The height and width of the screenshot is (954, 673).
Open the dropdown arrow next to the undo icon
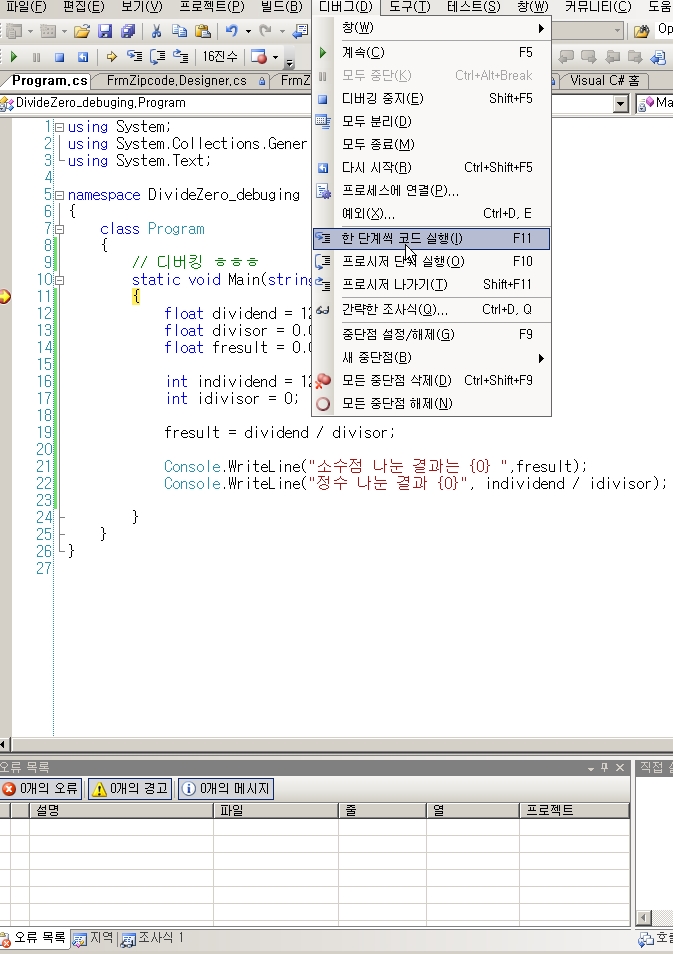tap(248, 31)
